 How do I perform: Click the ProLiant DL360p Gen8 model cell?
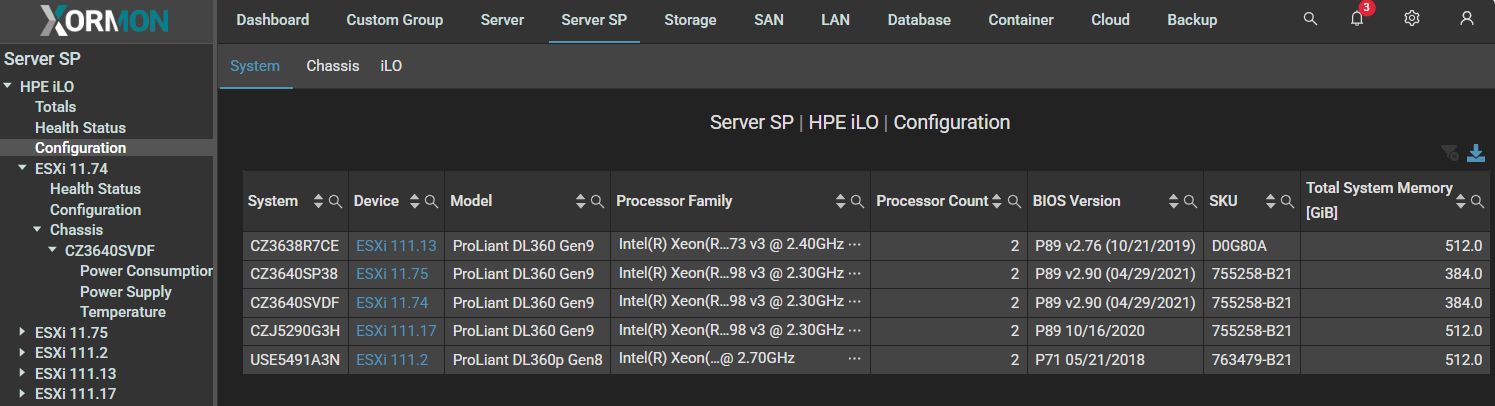[528, 359]
